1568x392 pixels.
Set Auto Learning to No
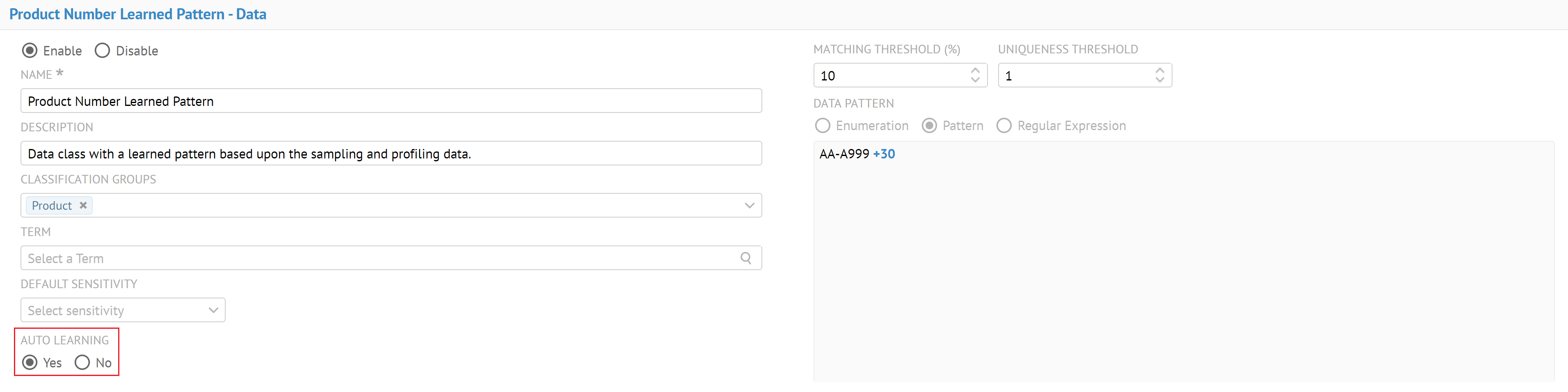[x=82, y=363]
